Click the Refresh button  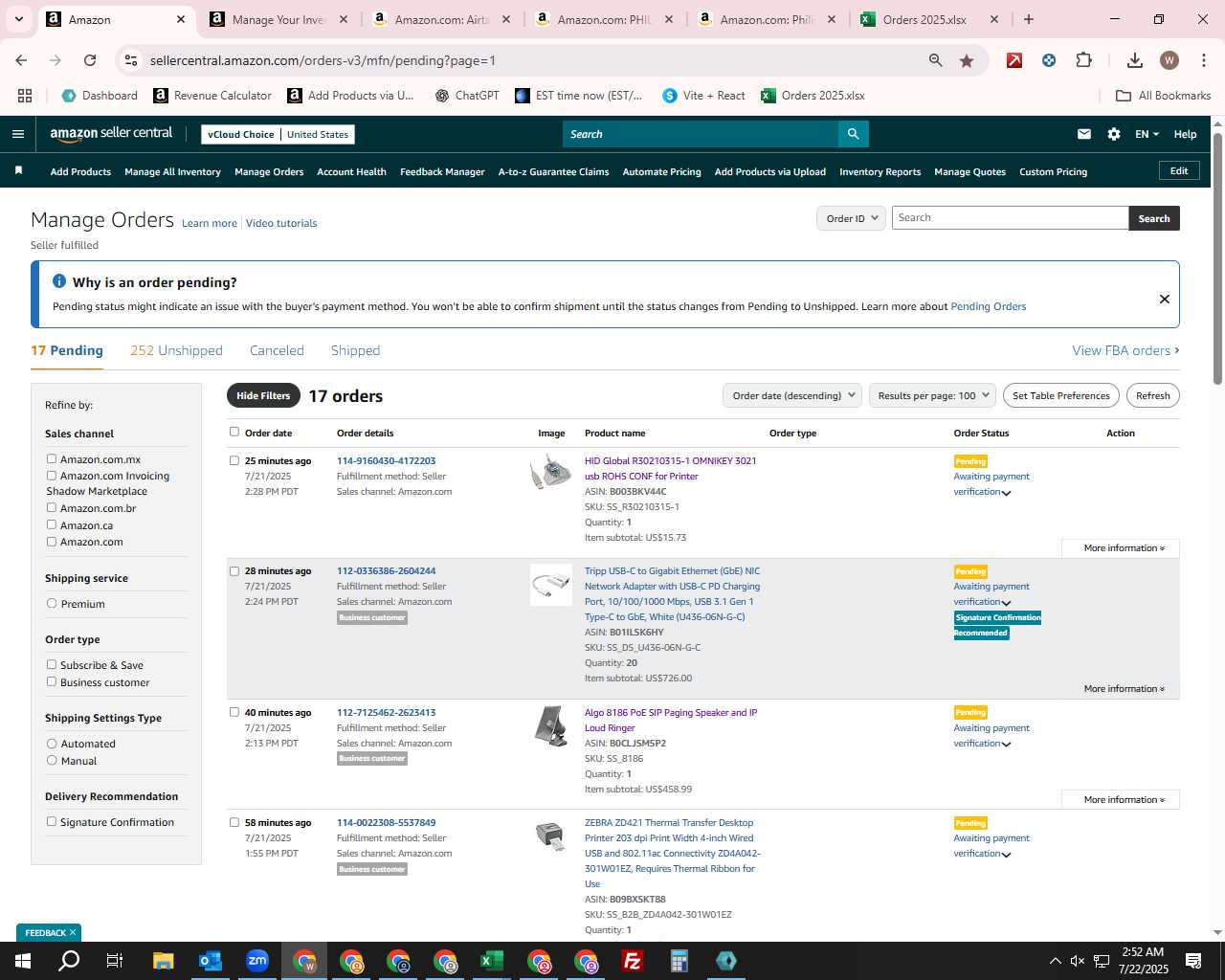(1152, 395)
